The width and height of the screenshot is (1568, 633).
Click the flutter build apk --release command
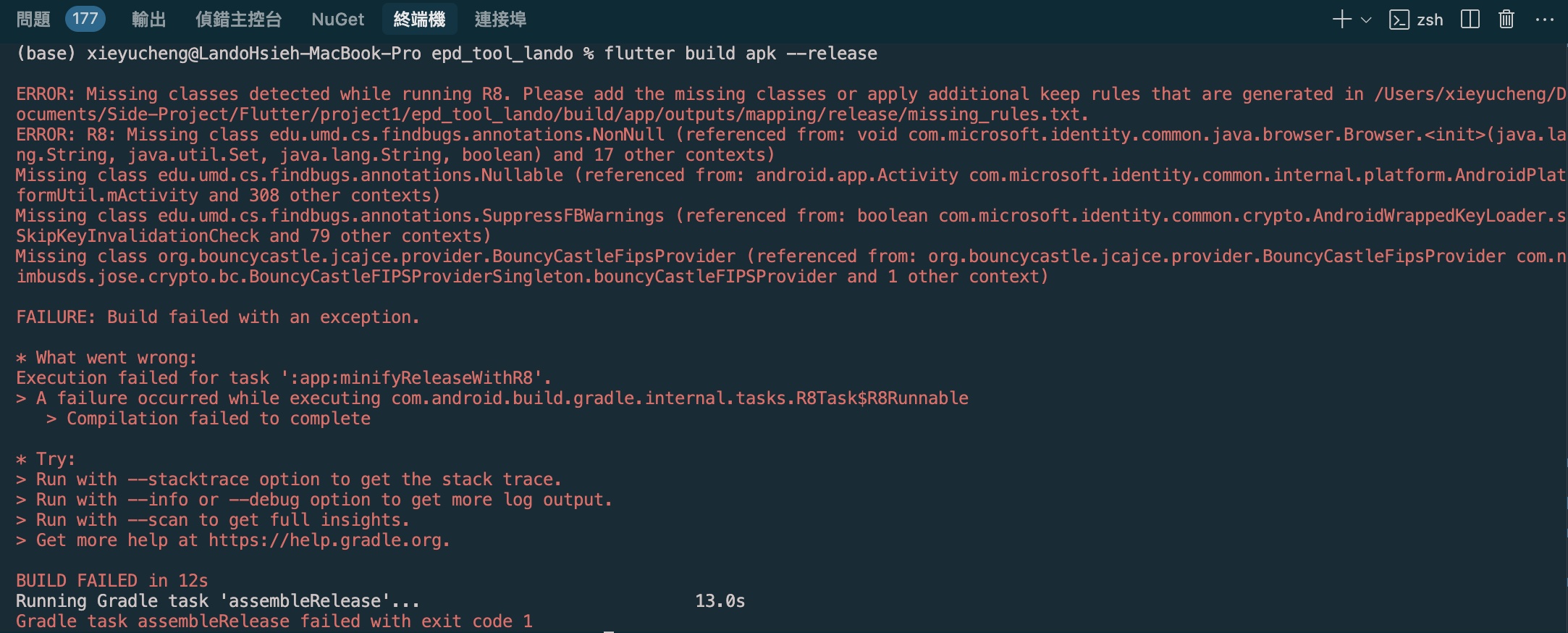click(x=741, y=54)
